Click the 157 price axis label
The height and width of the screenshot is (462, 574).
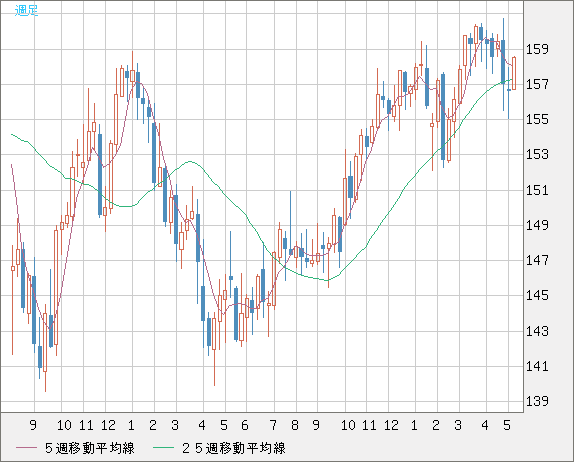coord(537,84)
